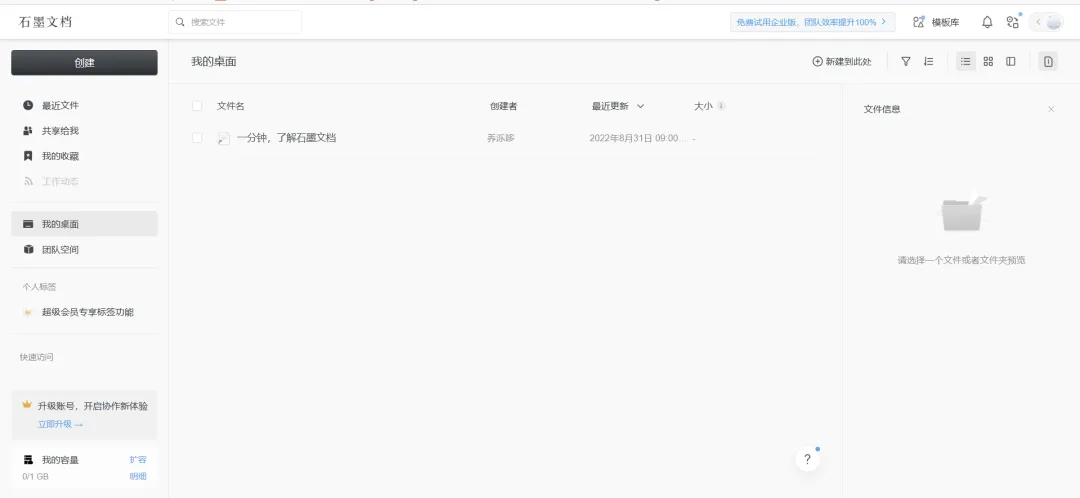1080x498 pixels.
Task: Open 共享给我 in sidebar
Action: (84, 131)
